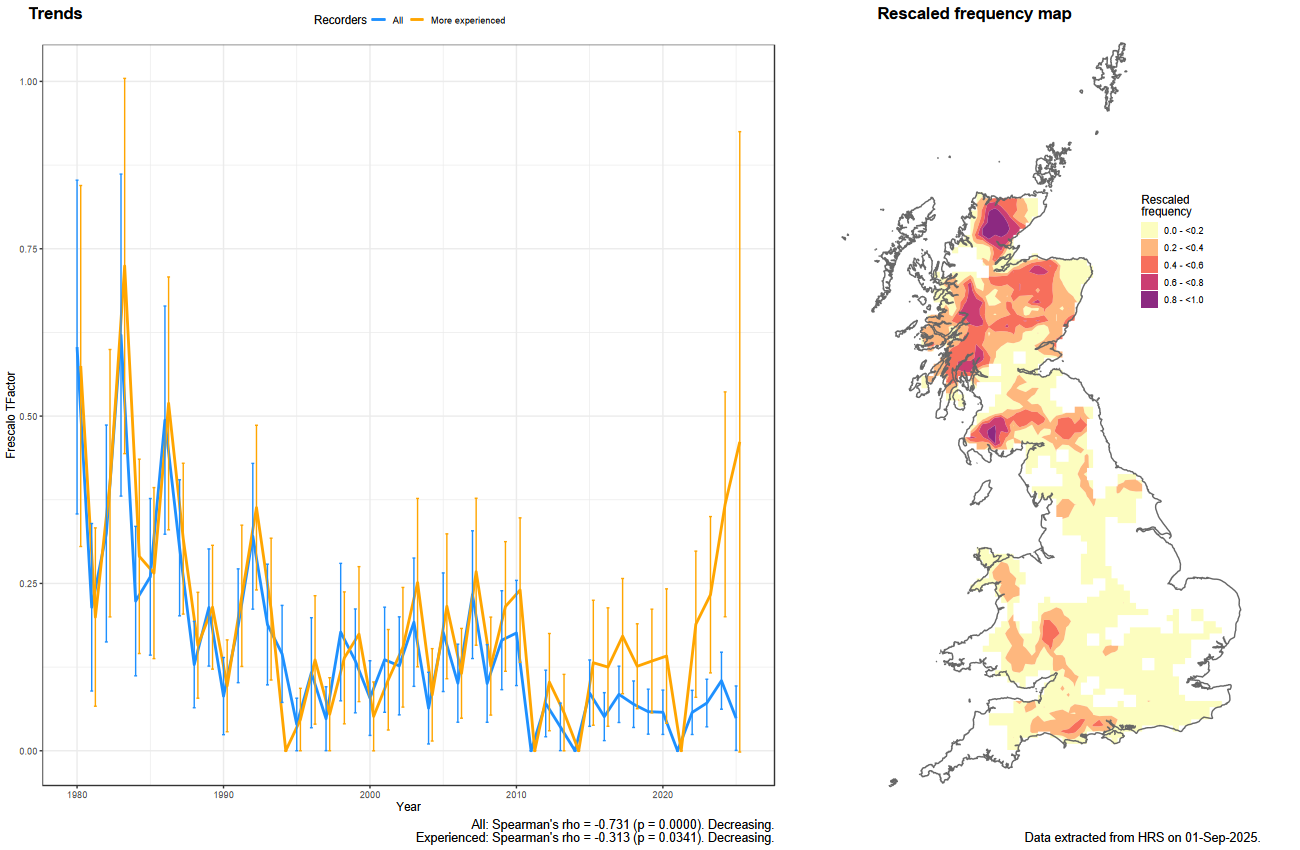The image size is (1300, 850).
Task: Click the 'Trends' chart title
Action: (x=56, y=14)
